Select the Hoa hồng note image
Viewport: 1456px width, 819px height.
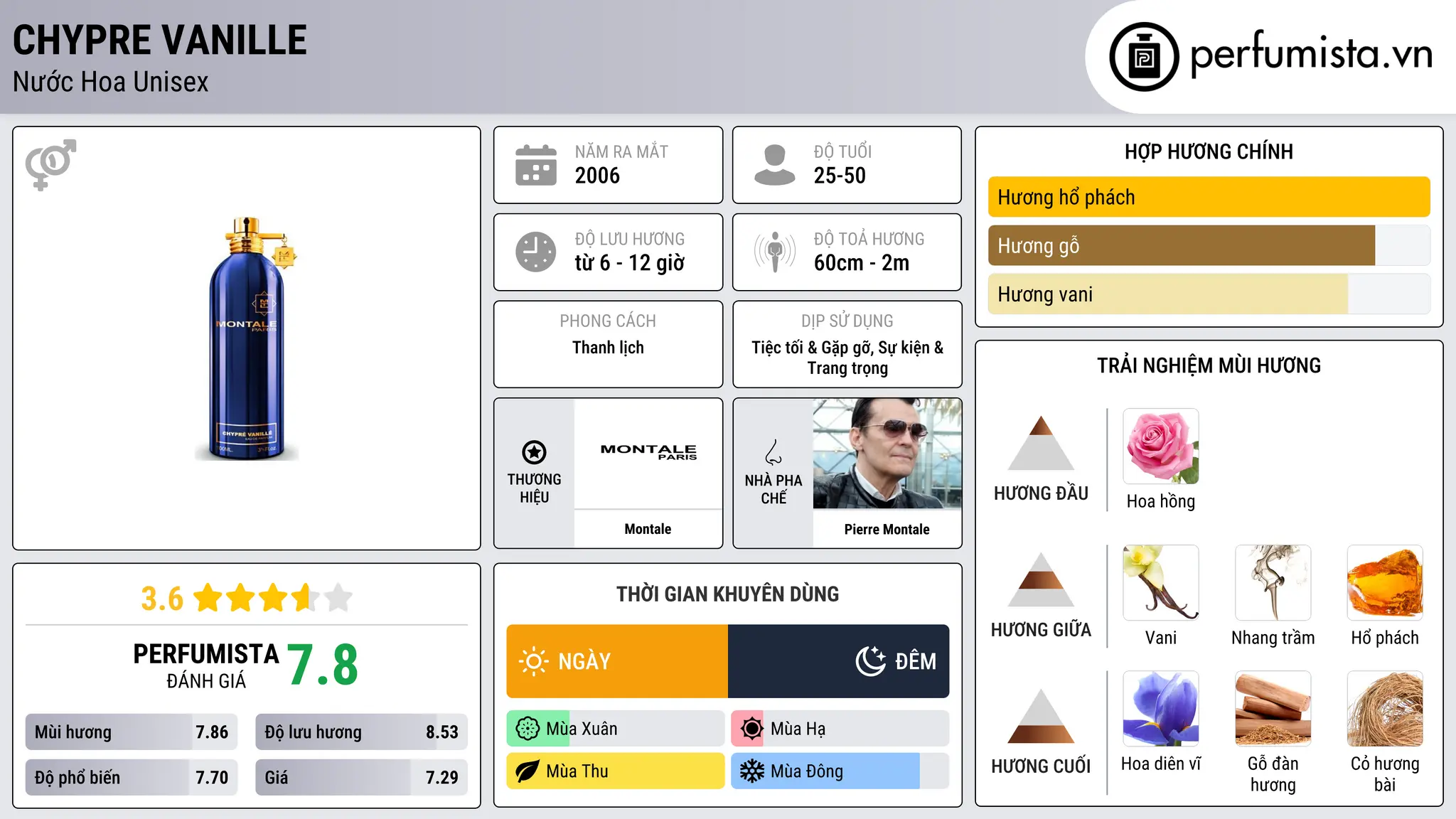click(x=1161, y=446)
